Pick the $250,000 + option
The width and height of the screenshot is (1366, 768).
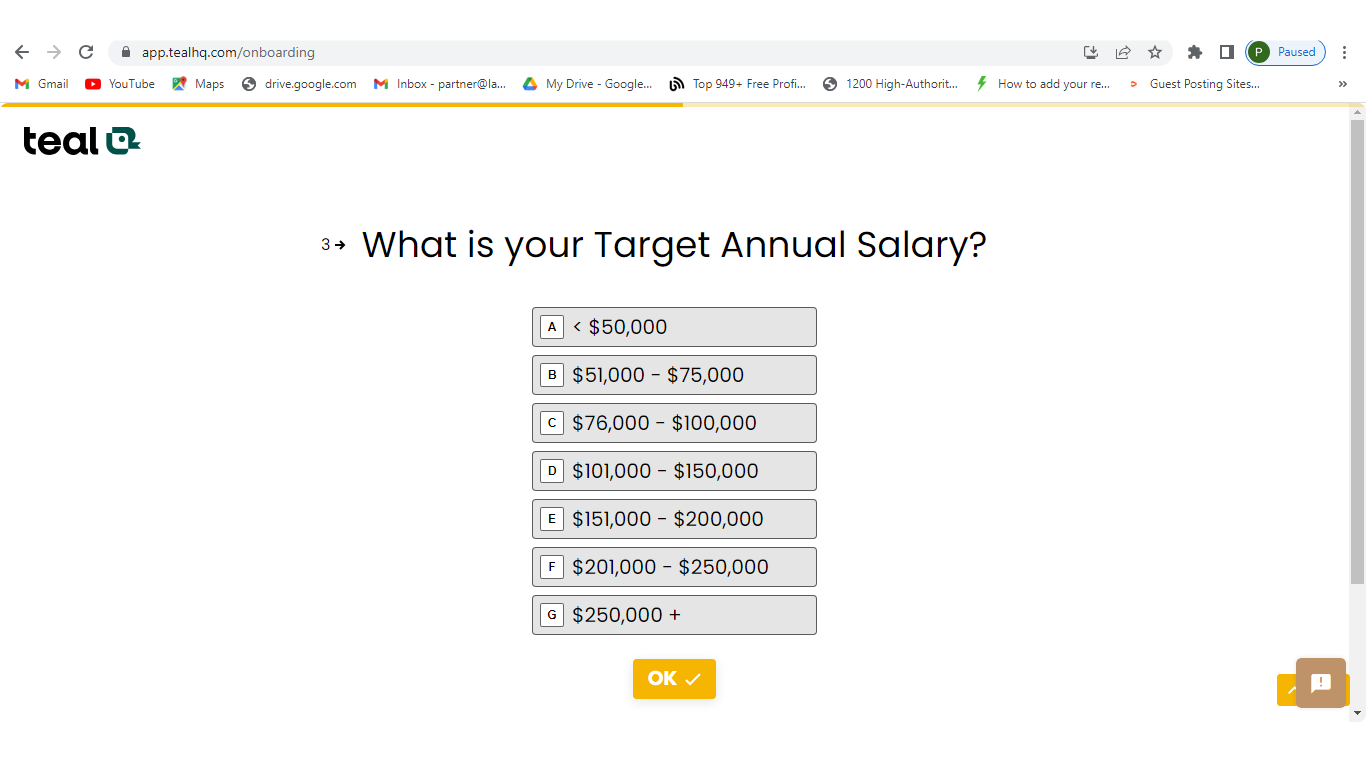(674, 615)
